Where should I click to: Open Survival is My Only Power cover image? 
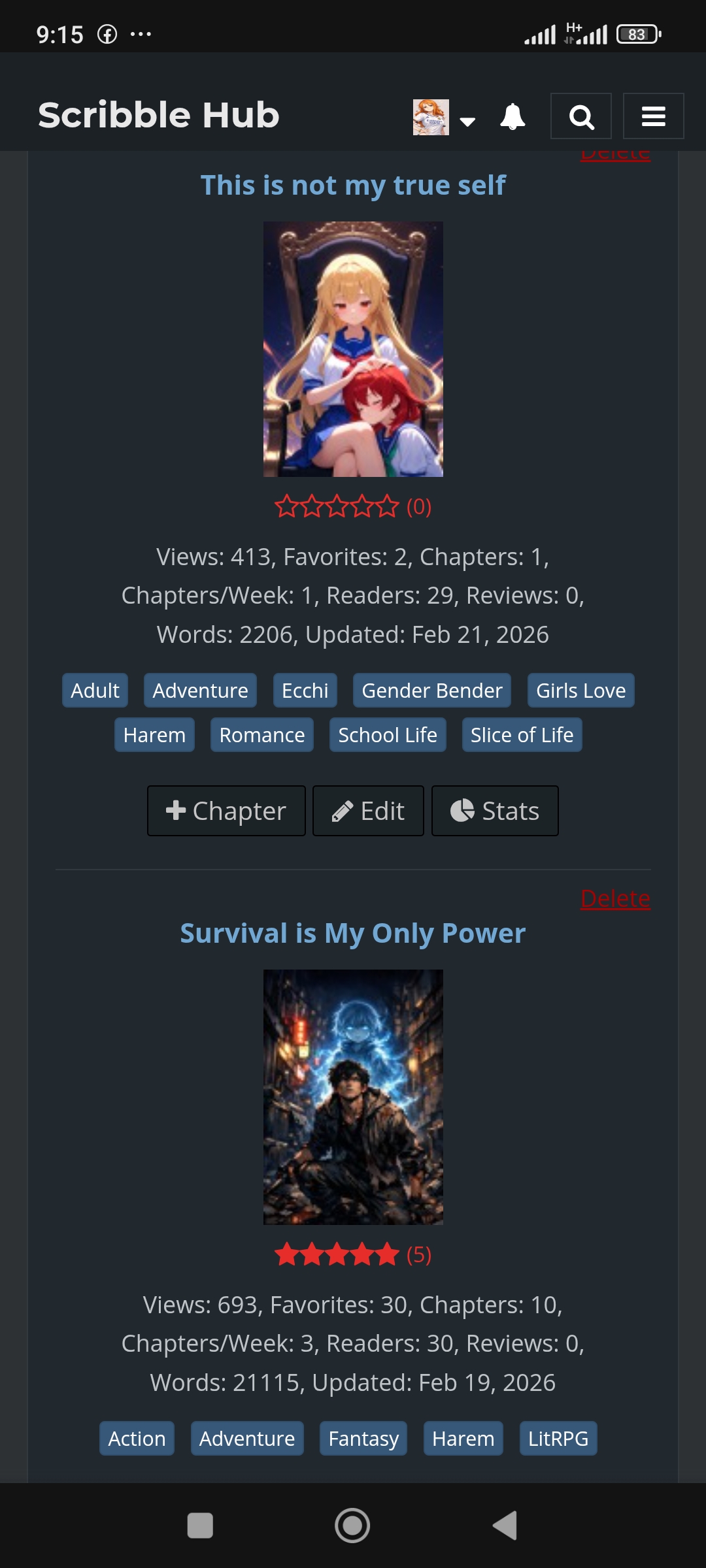[353, 1097]
